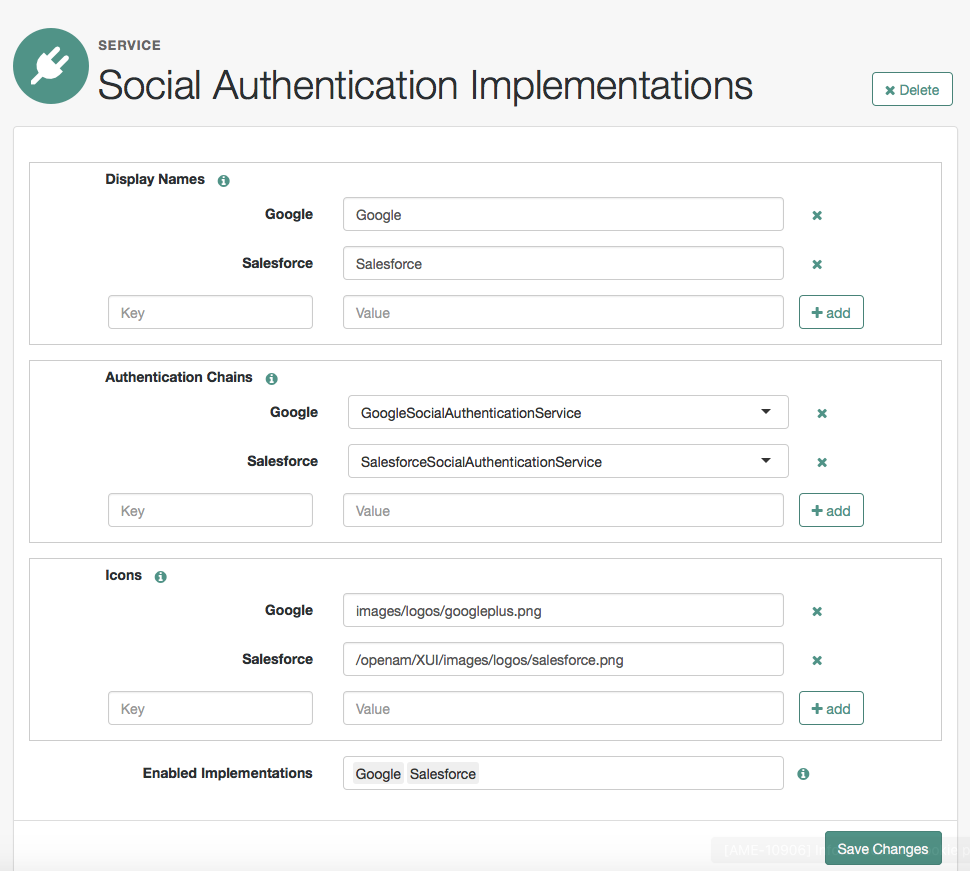Click the Google label in Display Names

click(x=289, y=214)
